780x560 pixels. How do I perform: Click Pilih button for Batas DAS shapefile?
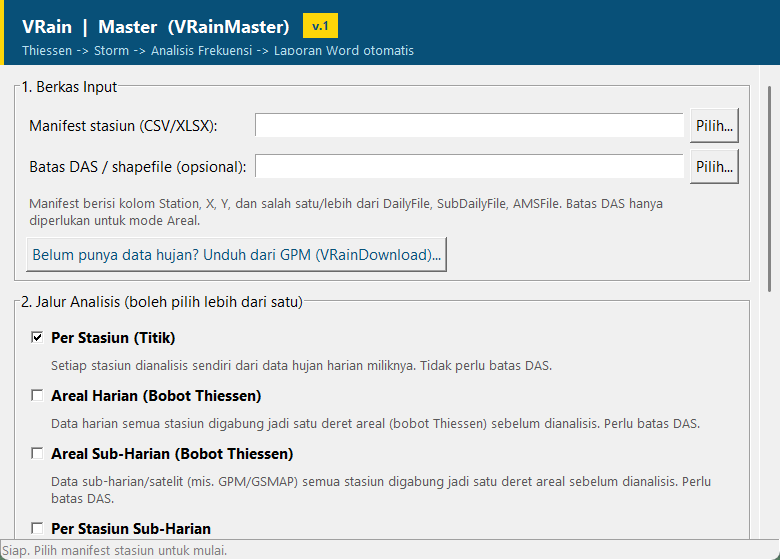[x=714, y=166]
